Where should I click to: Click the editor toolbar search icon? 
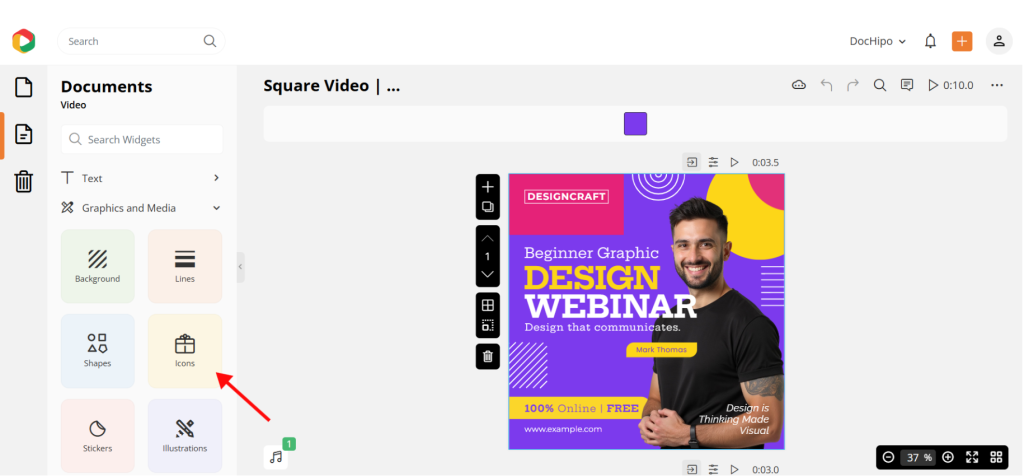click(880, 85)
